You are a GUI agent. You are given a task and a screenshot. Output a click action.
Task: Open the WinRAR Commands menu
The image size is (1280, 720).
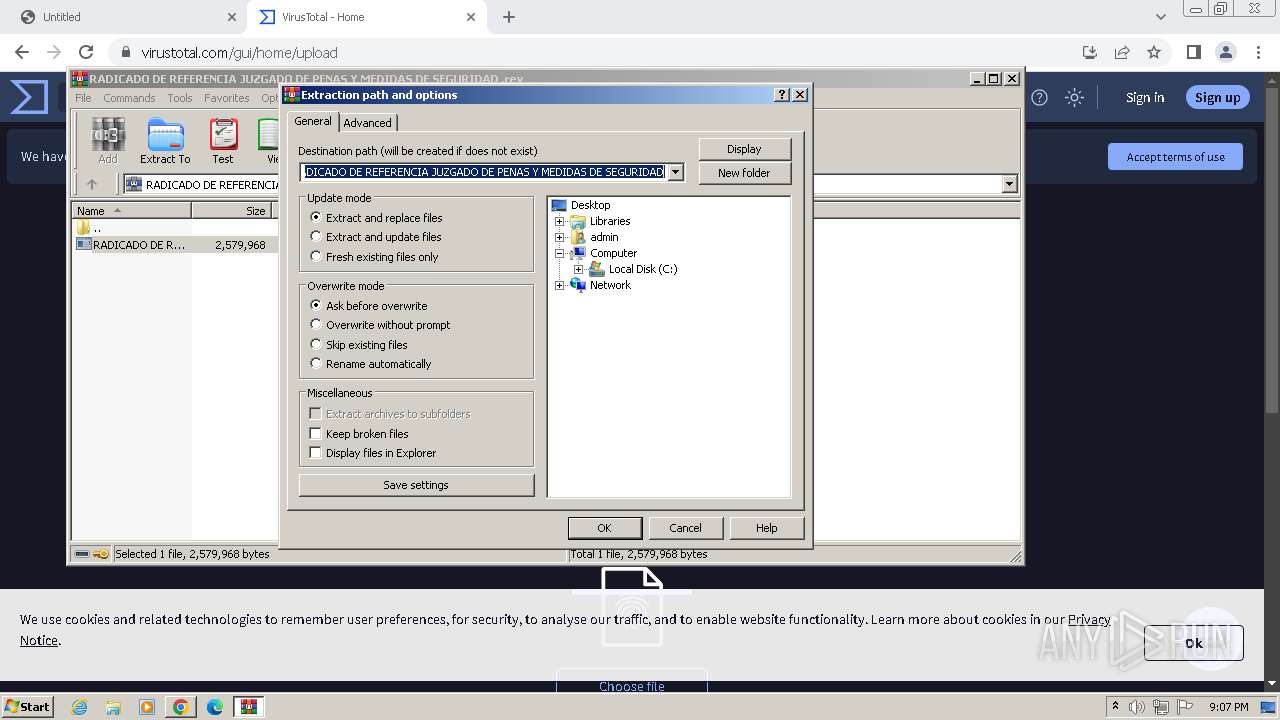(129, 98)
